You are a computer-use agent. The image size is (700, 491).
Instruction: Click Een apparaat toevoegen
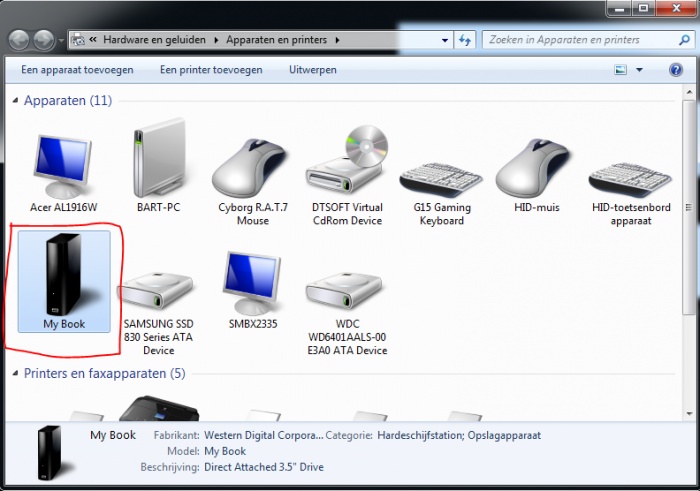(x=77, y=70)
